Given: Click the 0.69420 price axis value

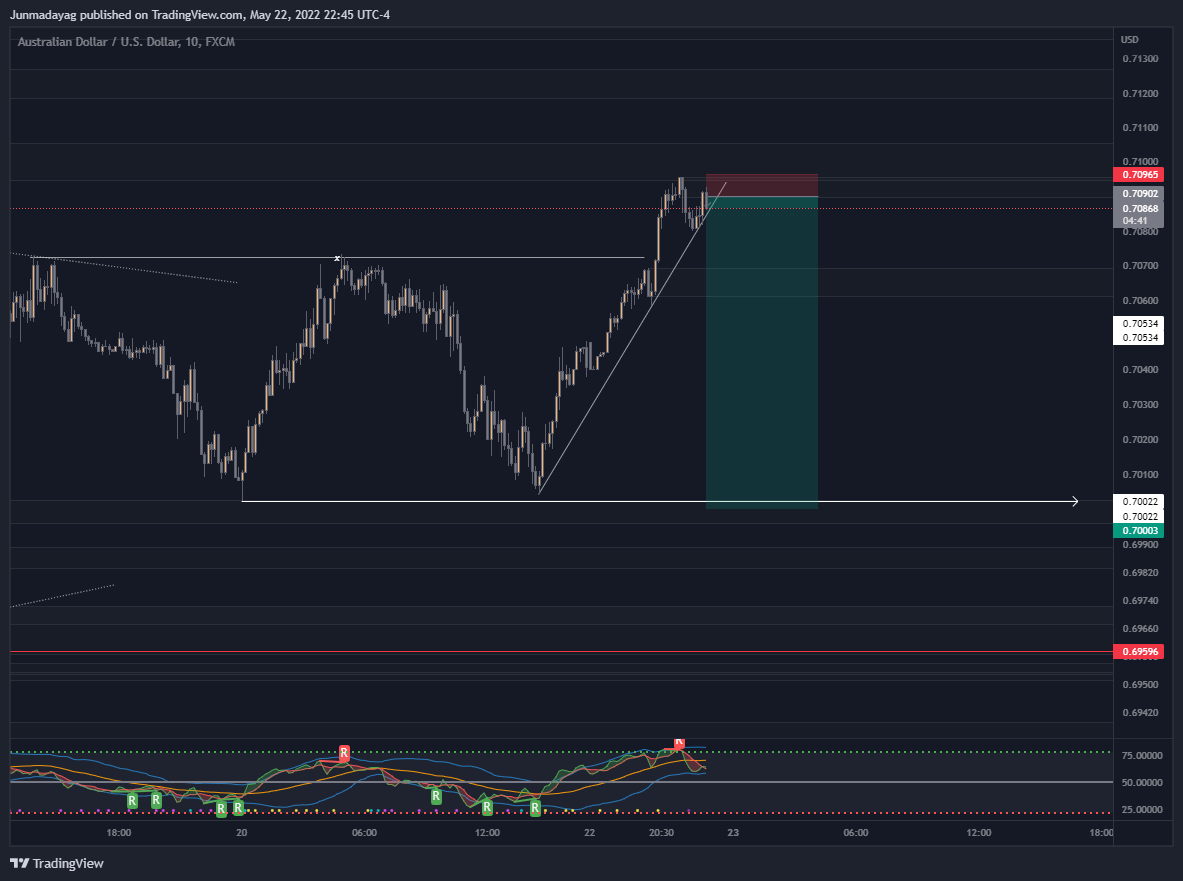Looking at the screenshot, I should (x=1140, y=712).
